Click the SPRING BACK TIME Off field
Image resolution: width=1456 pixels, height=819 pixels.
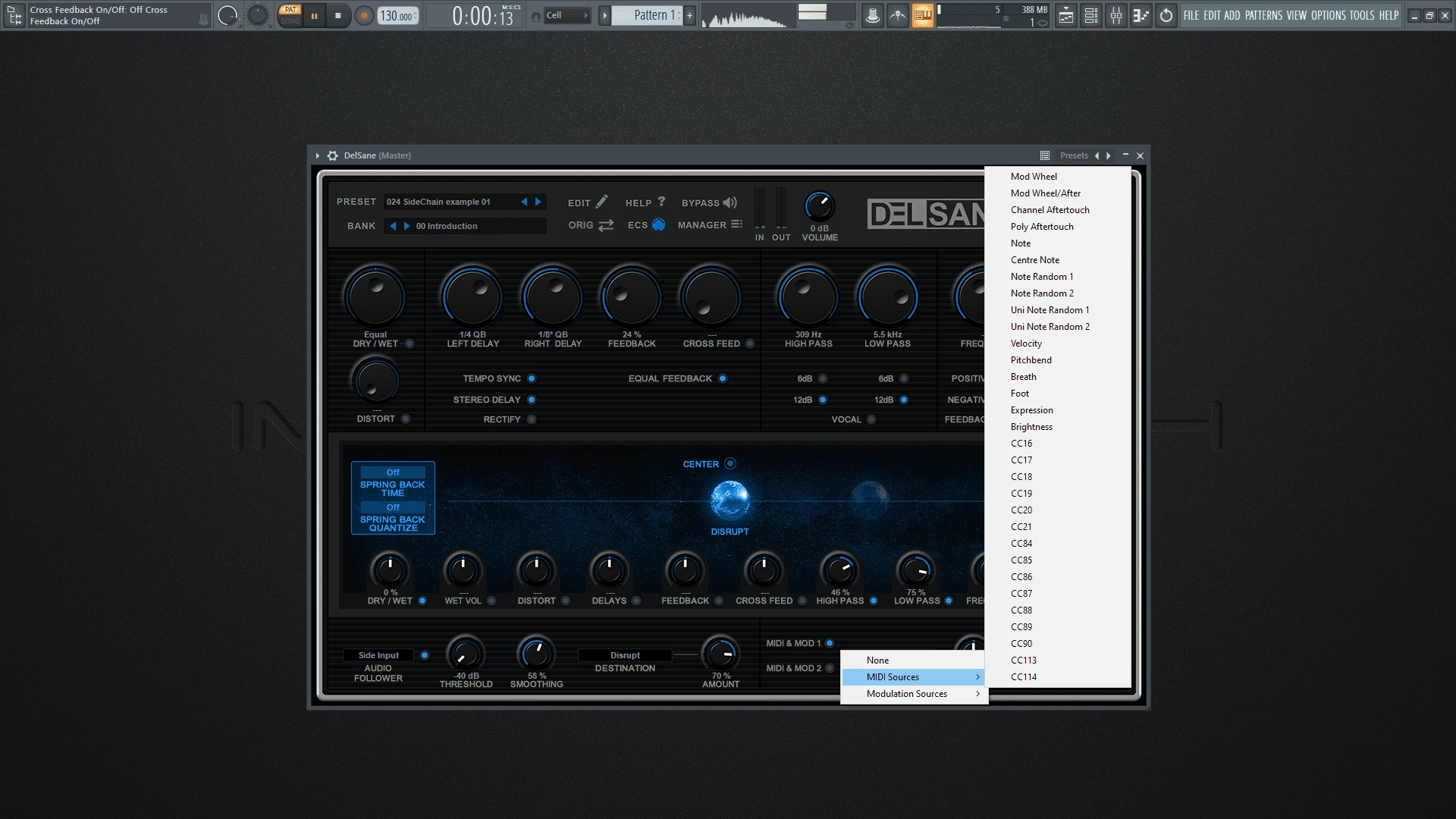point(393,472)
